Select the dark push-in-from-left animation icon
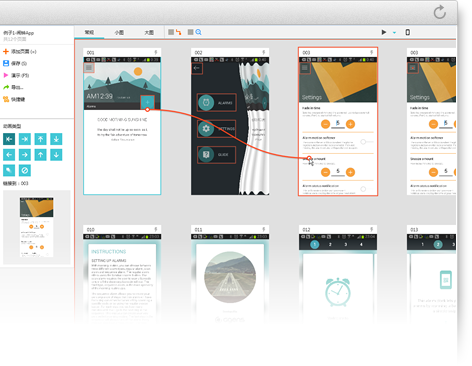472x366 pixels. (9, 139)
